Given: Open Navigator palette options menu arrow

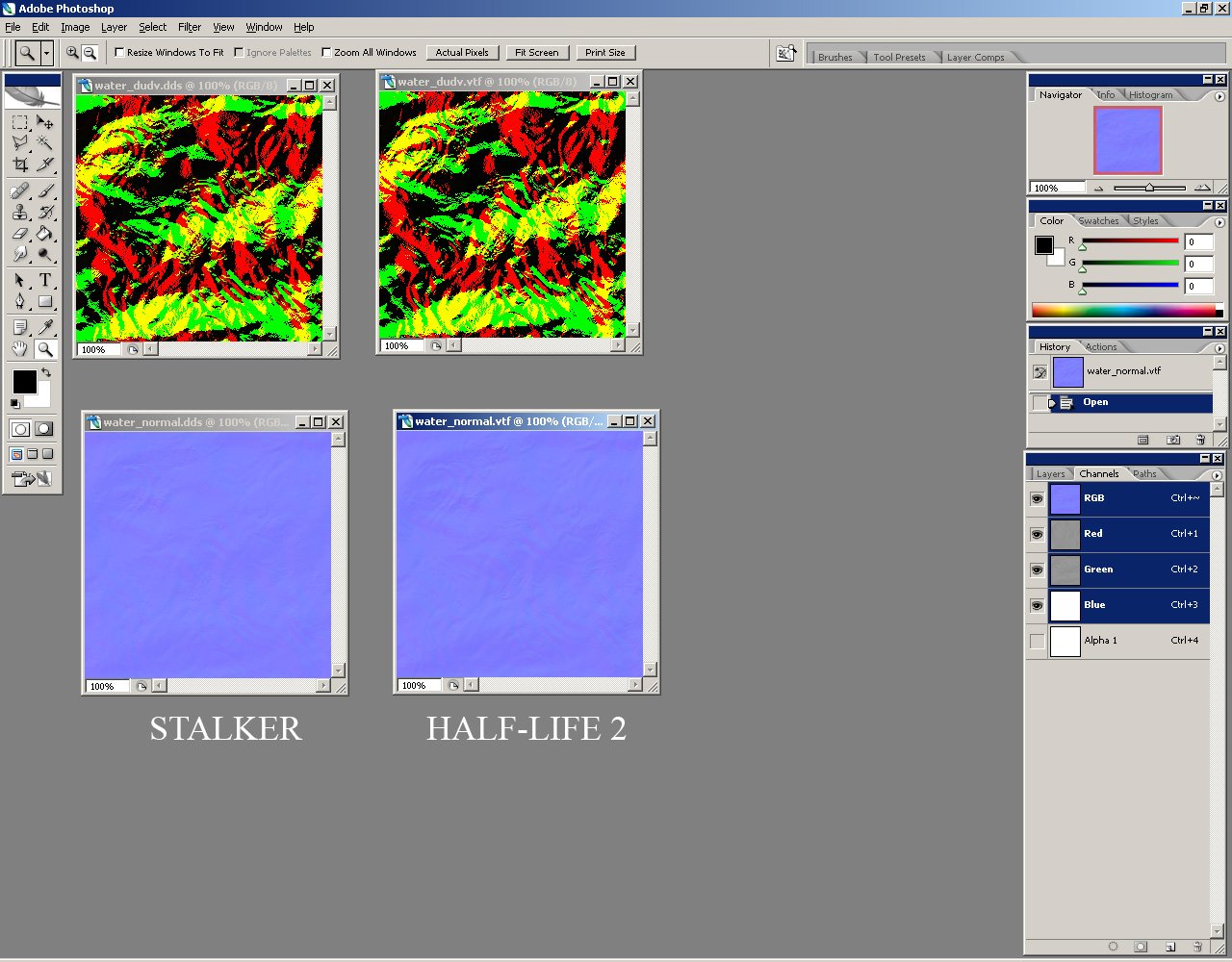Looking at the screenshot, I should [x=1219, y=96].
